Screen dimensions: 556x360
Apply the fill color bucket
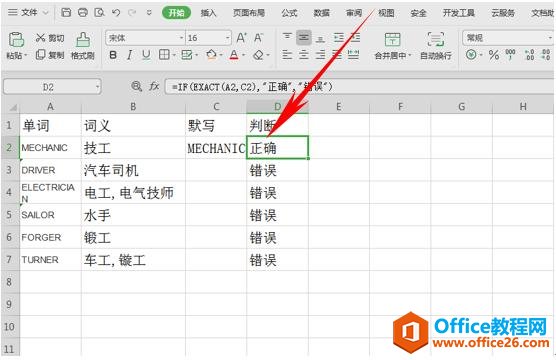coord(211,55)
